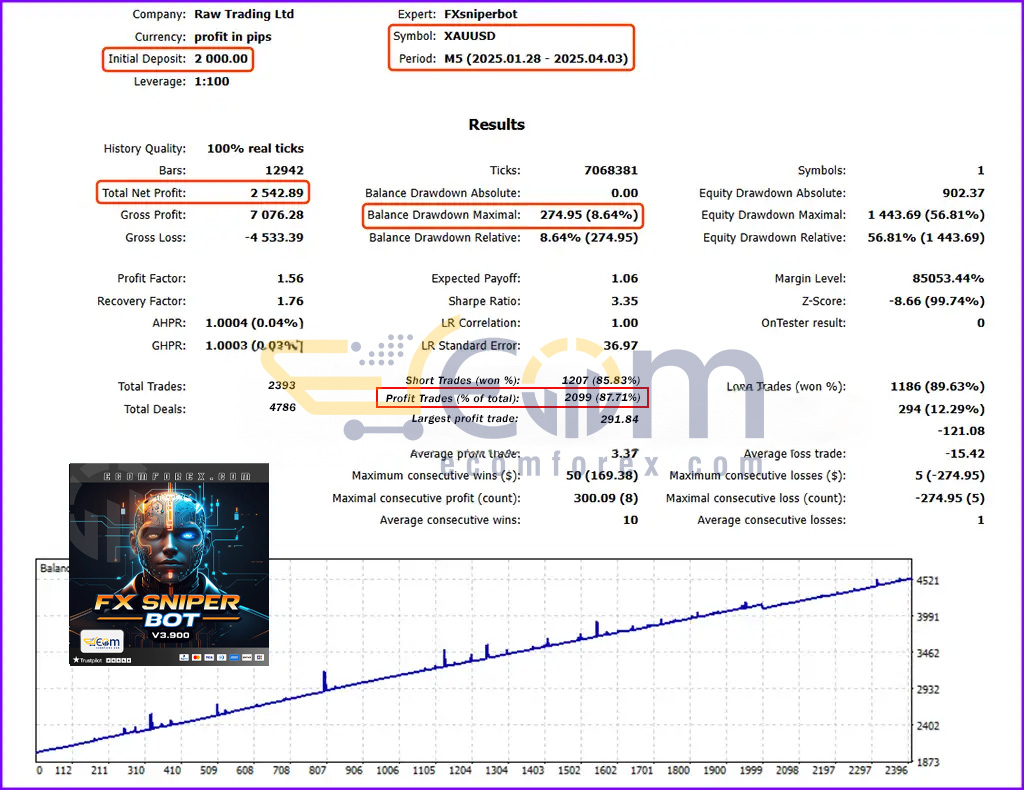Screen dimensions: 1024x790
Task: Select Balance Drawdown Maximal value 274.95 (8.64%)
Action: click(588, 215)
